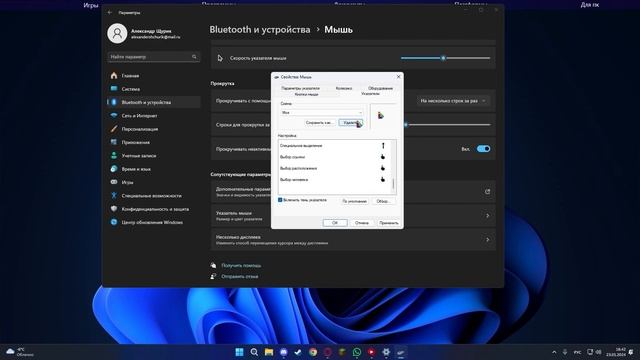Click the microphone tray icon
This screenshot has width=640, height=360.
(x=565, y=352)
